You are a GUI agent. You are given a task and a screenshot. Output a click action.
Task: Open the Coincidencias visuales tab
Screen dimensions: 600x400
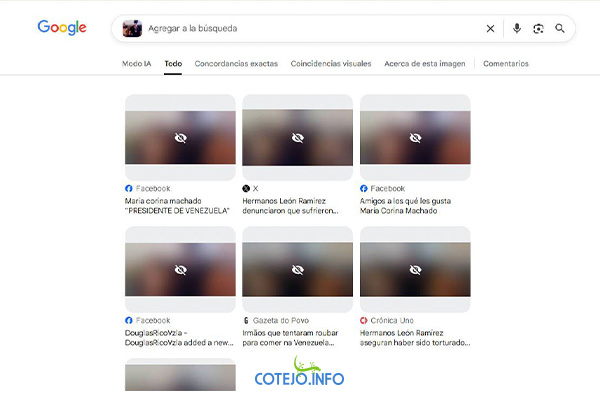click(331, 64)
